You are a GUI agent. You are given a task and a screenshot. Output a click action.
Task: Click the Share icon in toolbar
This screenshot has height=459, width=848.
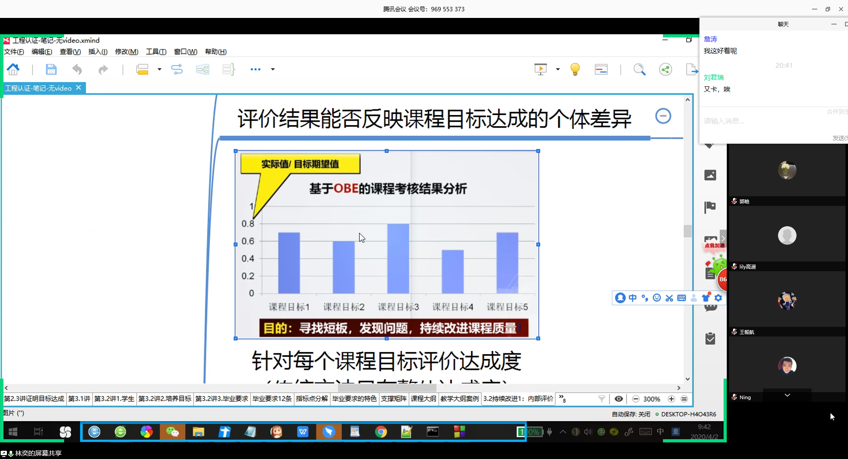point(666,70)
